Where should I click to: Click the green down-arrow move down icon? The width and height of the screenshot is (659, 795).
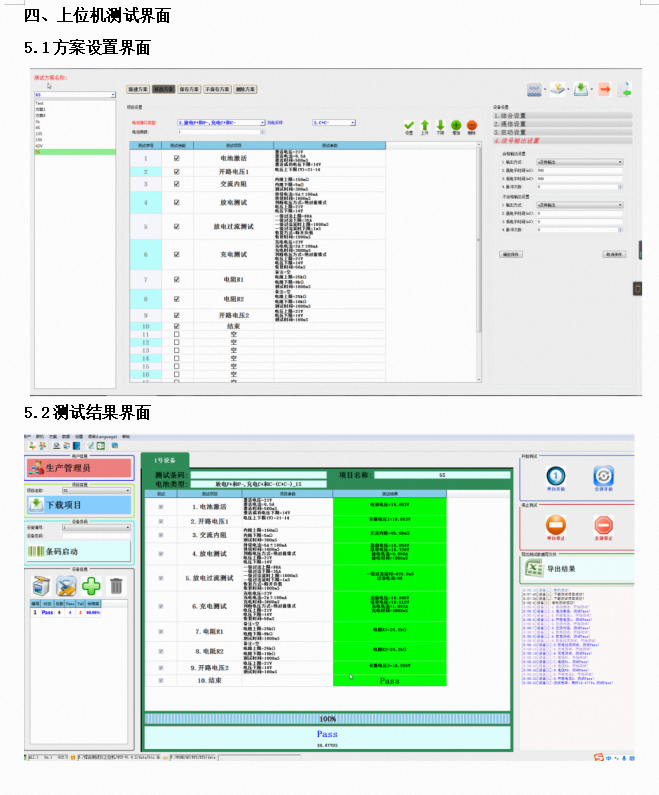coord(440,125)
